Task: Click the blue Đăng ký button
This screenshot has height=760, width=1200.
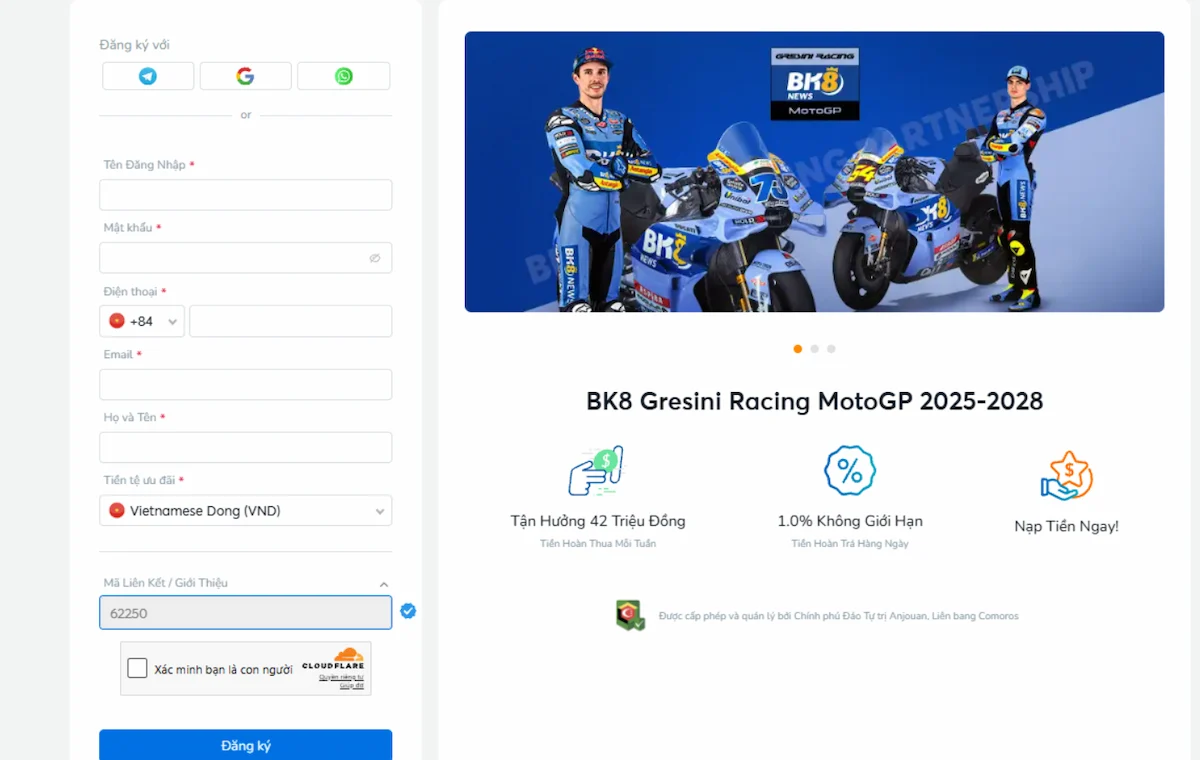Action: (245, 745)
